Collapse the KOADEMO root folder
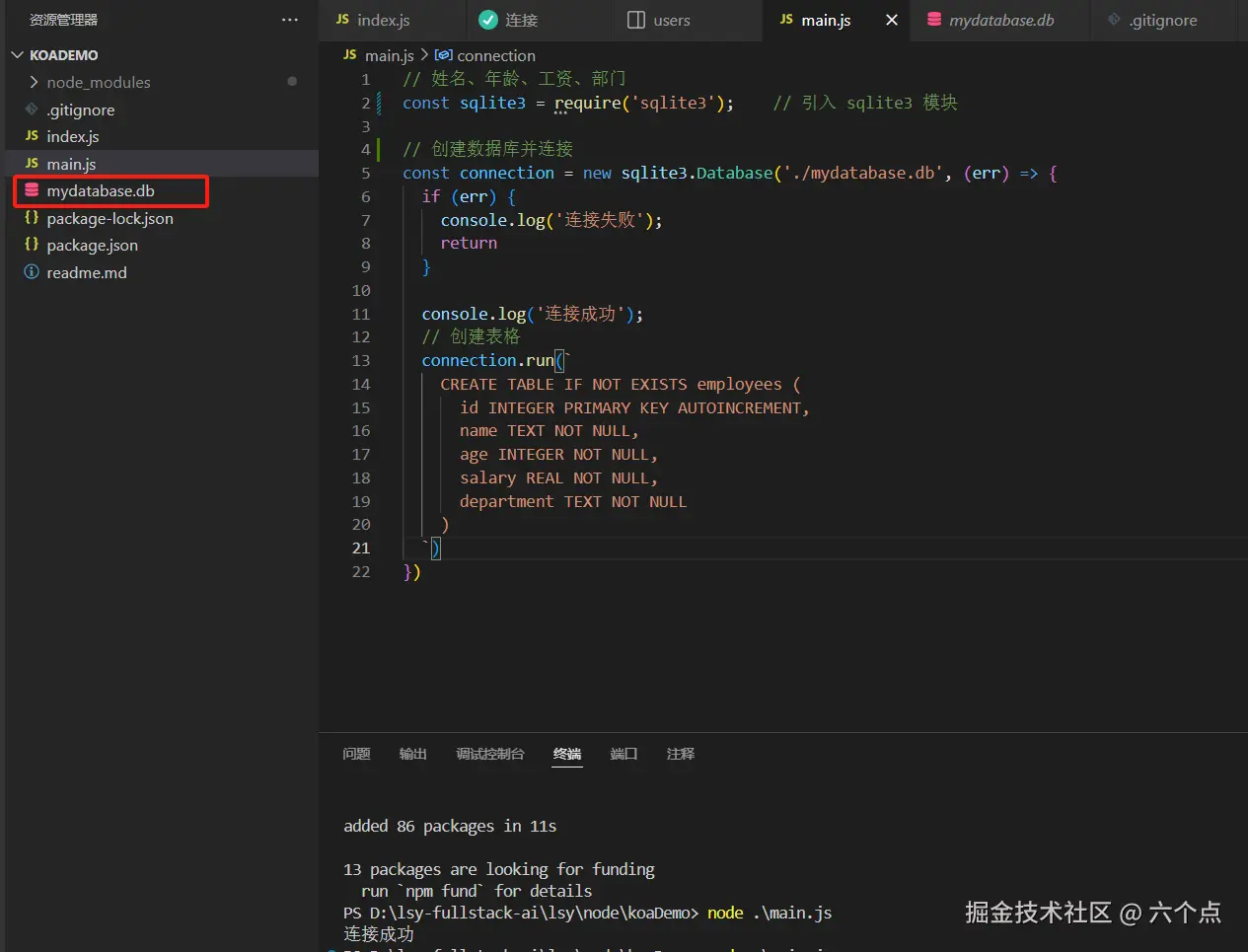 pos(17,55)
